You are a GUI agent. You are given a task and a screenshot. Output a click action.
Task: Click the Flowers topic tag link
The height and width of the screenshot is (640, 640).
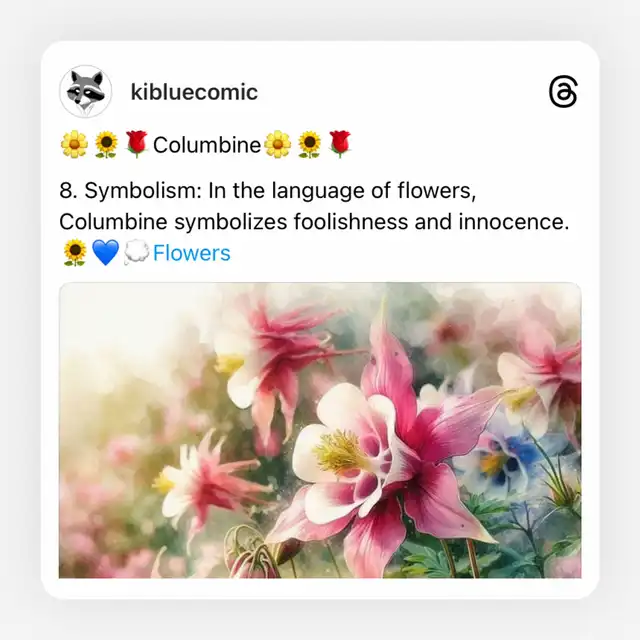[x=191, y=253]
